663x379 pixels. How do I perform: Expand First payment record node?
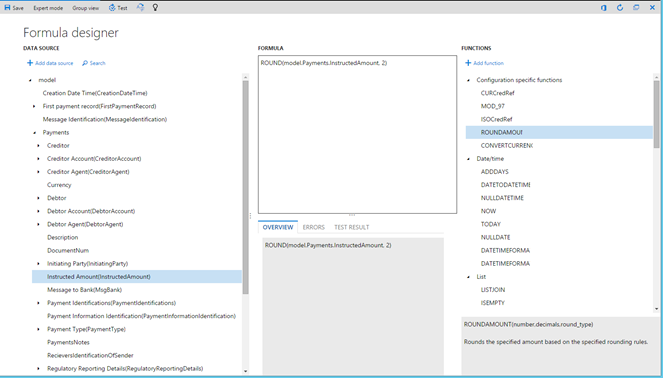[34, 106]
